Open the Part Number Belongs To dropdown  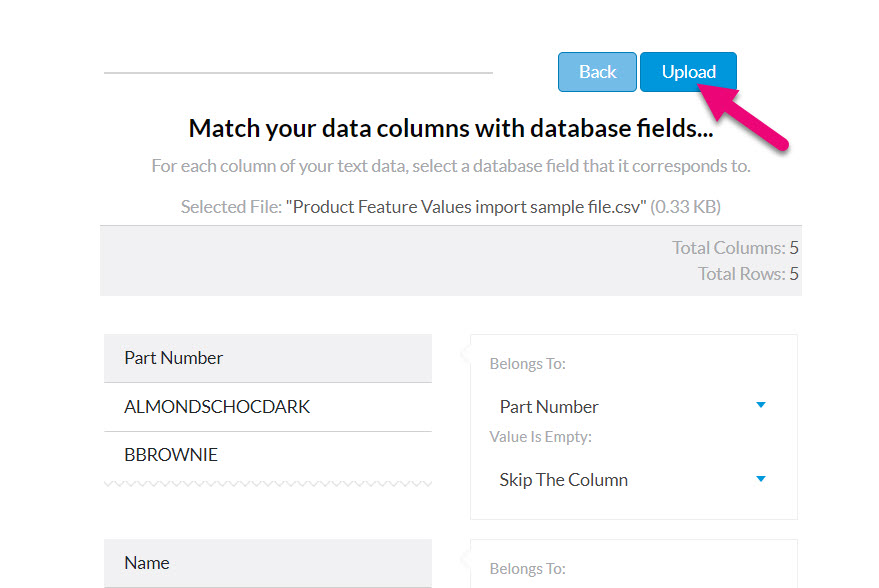coord(633,406)
